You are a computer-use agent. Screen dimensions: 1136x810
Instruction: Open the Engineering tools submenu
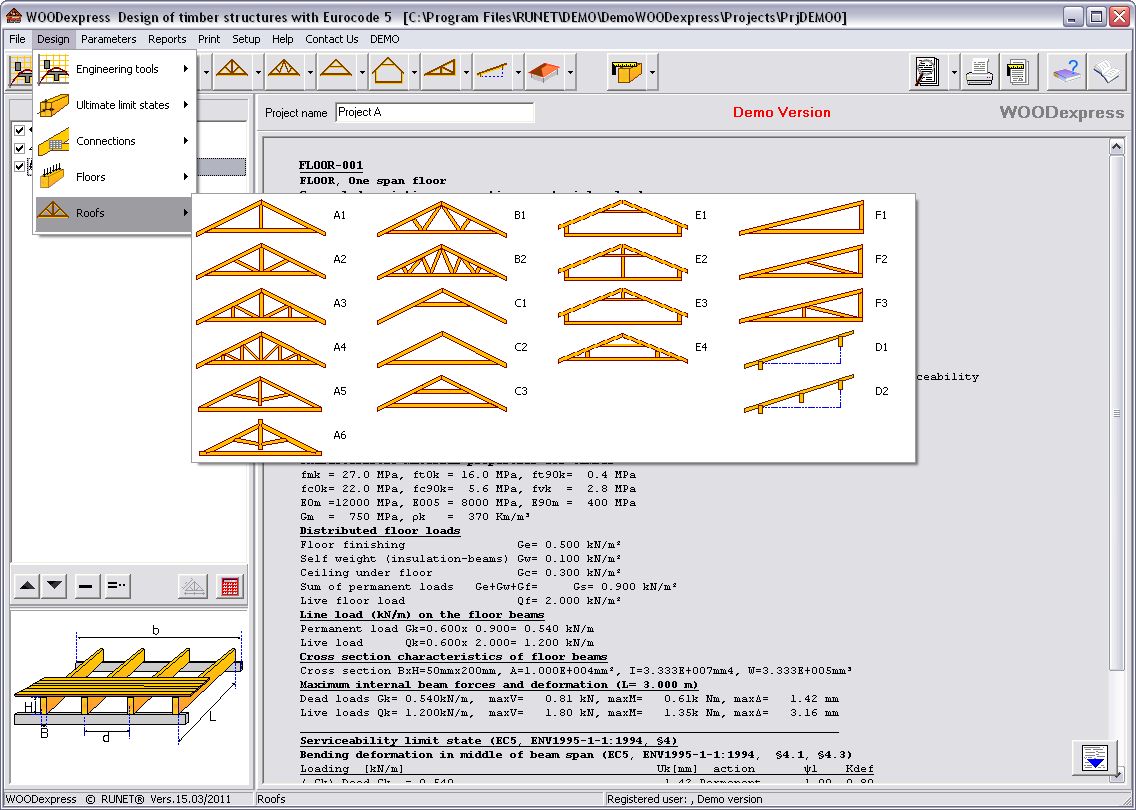click(x=114, y=69)
